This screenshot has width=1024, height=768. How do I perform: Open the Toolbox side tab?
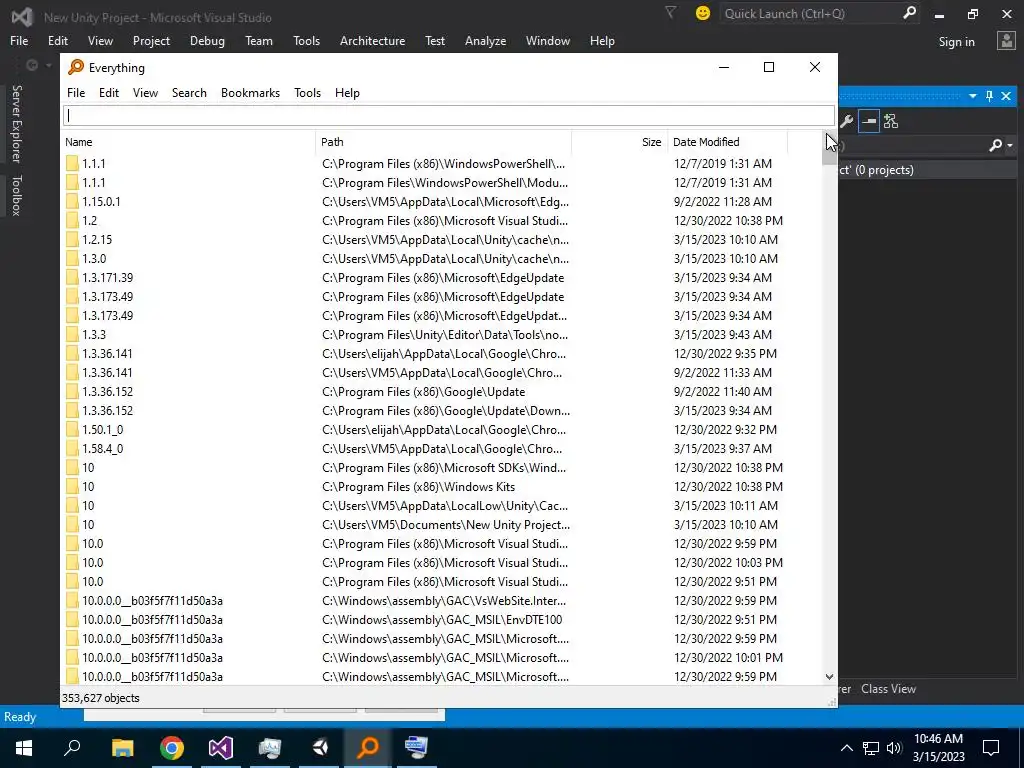click(x=17, y=195)
